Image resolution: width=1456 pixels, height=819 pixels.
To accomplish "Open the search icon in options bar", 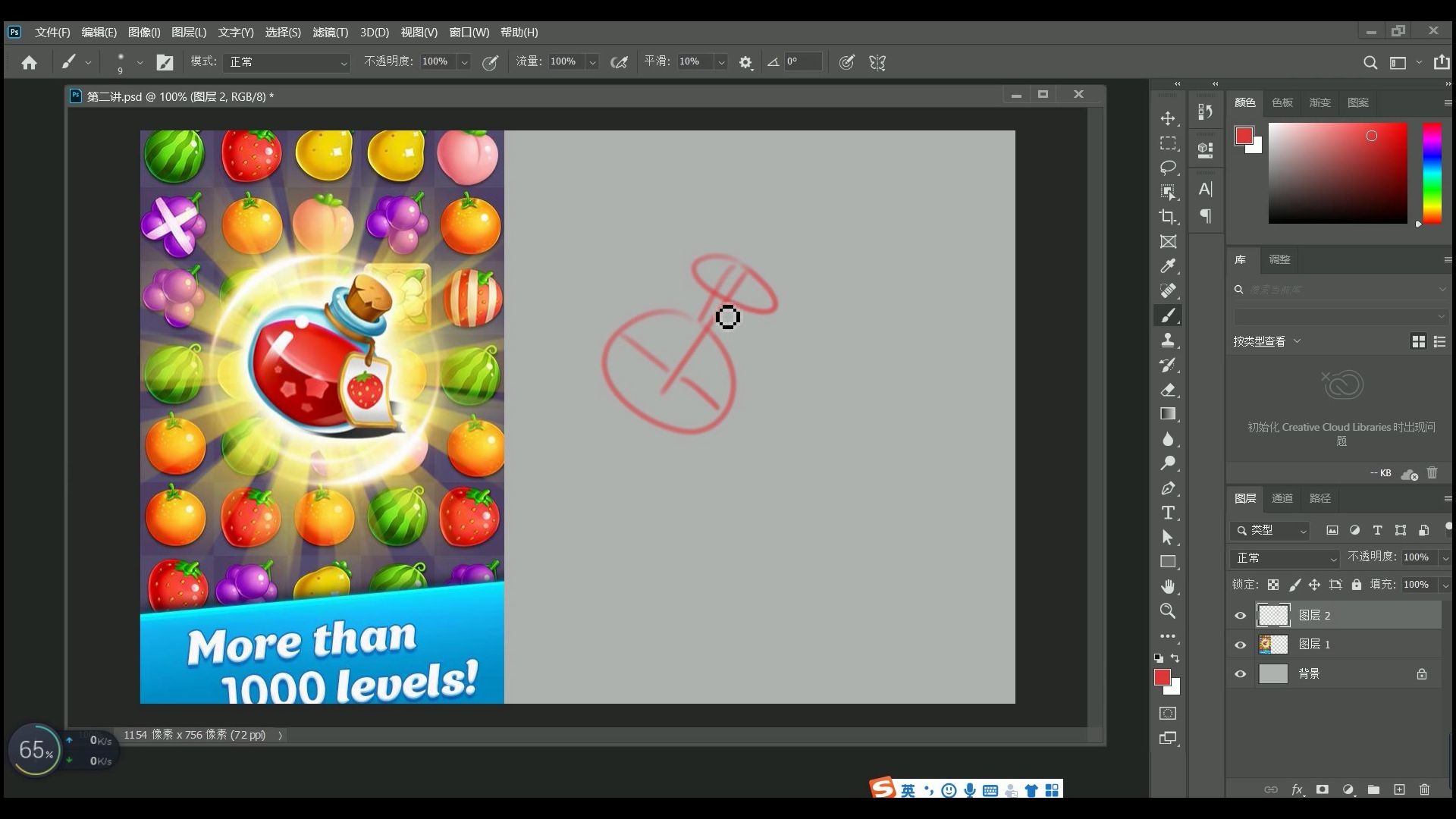I will tap(1370, 63).
